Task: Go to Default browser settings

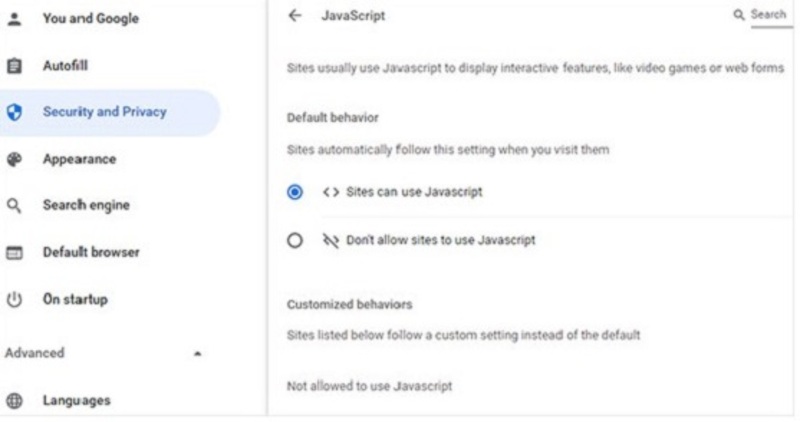Action: pos(90,253)
